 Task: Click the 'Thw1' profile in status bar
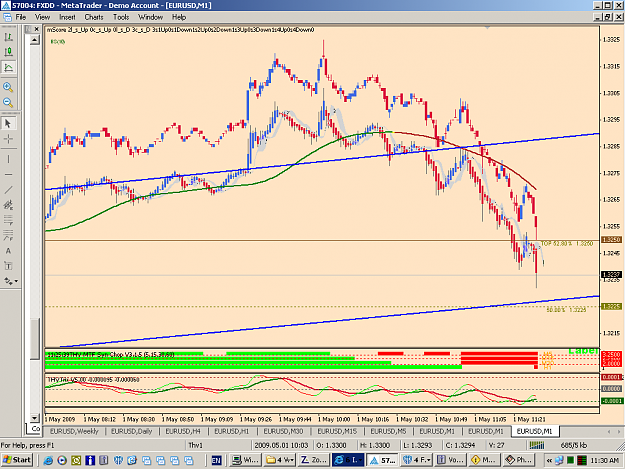195,445
